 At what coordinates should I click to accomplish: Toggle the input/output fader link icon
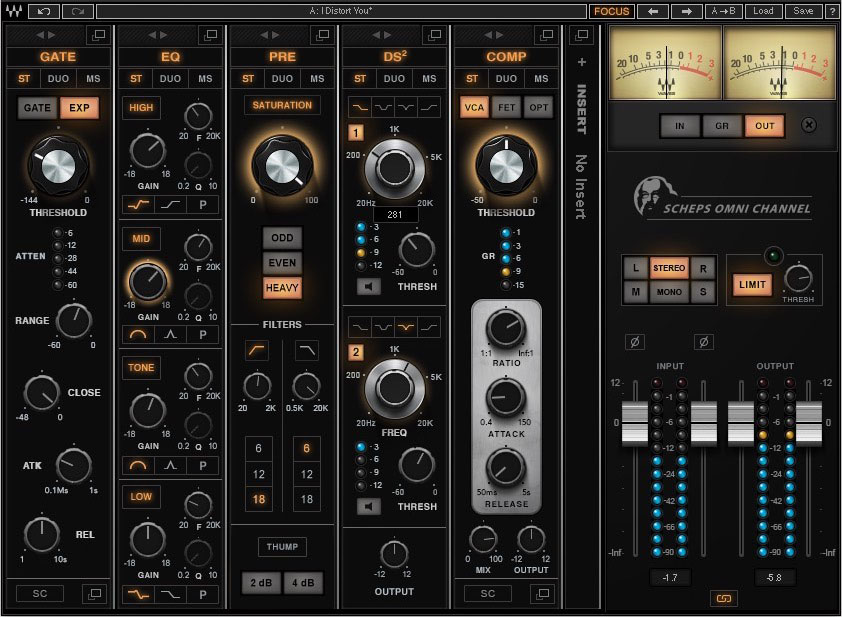tap(723, 598)
